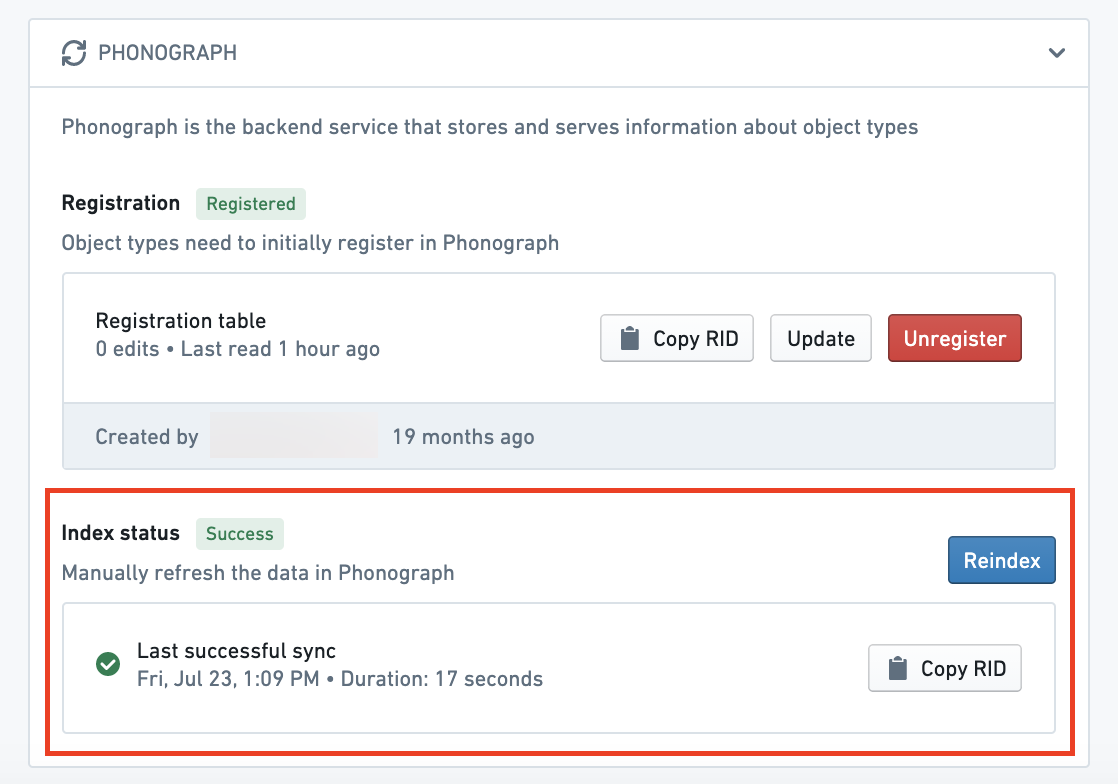Click the Phonograph sync arrows icon
Screen dimensions: 1118x784
pos(74,53)
